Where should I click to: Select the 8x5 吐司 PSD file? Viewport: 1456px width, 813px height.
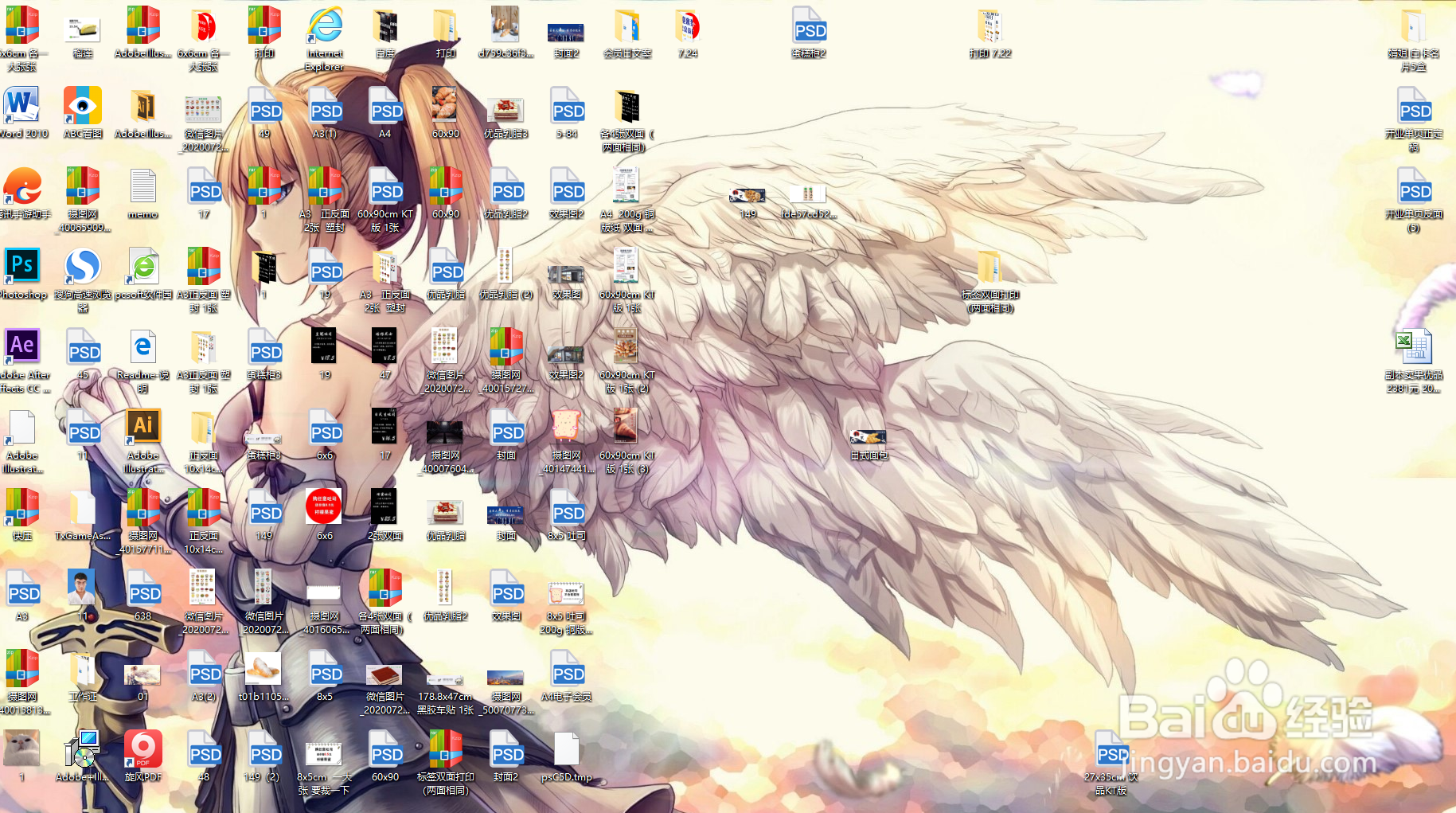tap(567, 515)
